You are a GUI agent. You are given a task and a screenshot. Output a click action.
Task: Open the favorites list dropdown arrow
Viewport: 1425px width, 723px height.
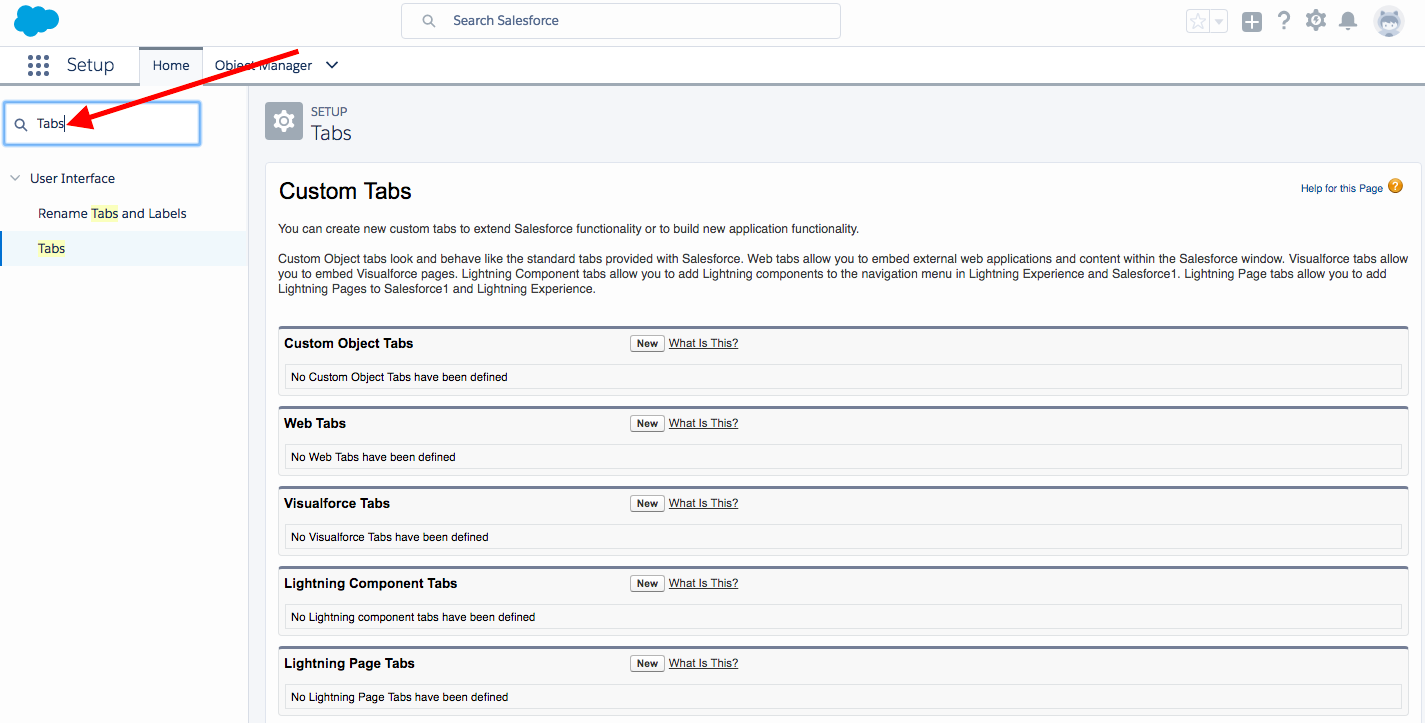pyautogui.click(x=1218, y=21)
